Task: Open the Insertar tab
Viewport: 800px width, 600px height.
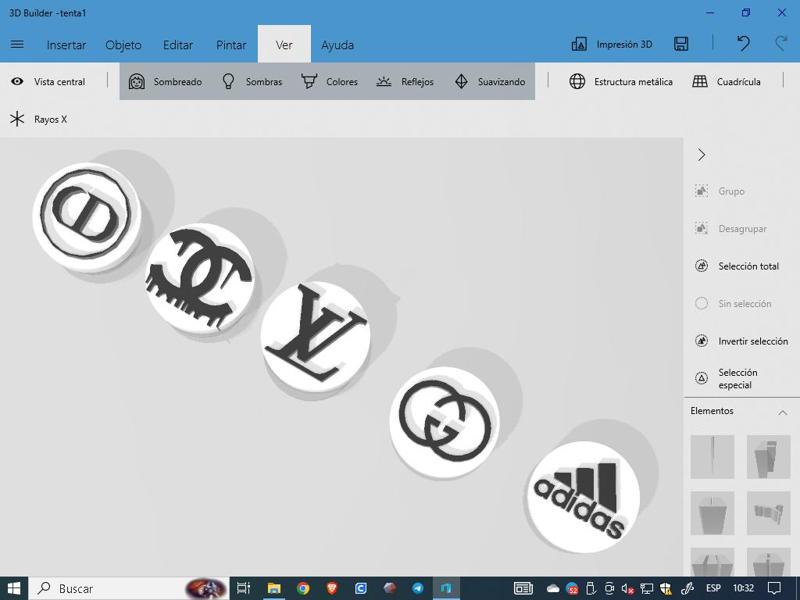Action: (66, 45)
